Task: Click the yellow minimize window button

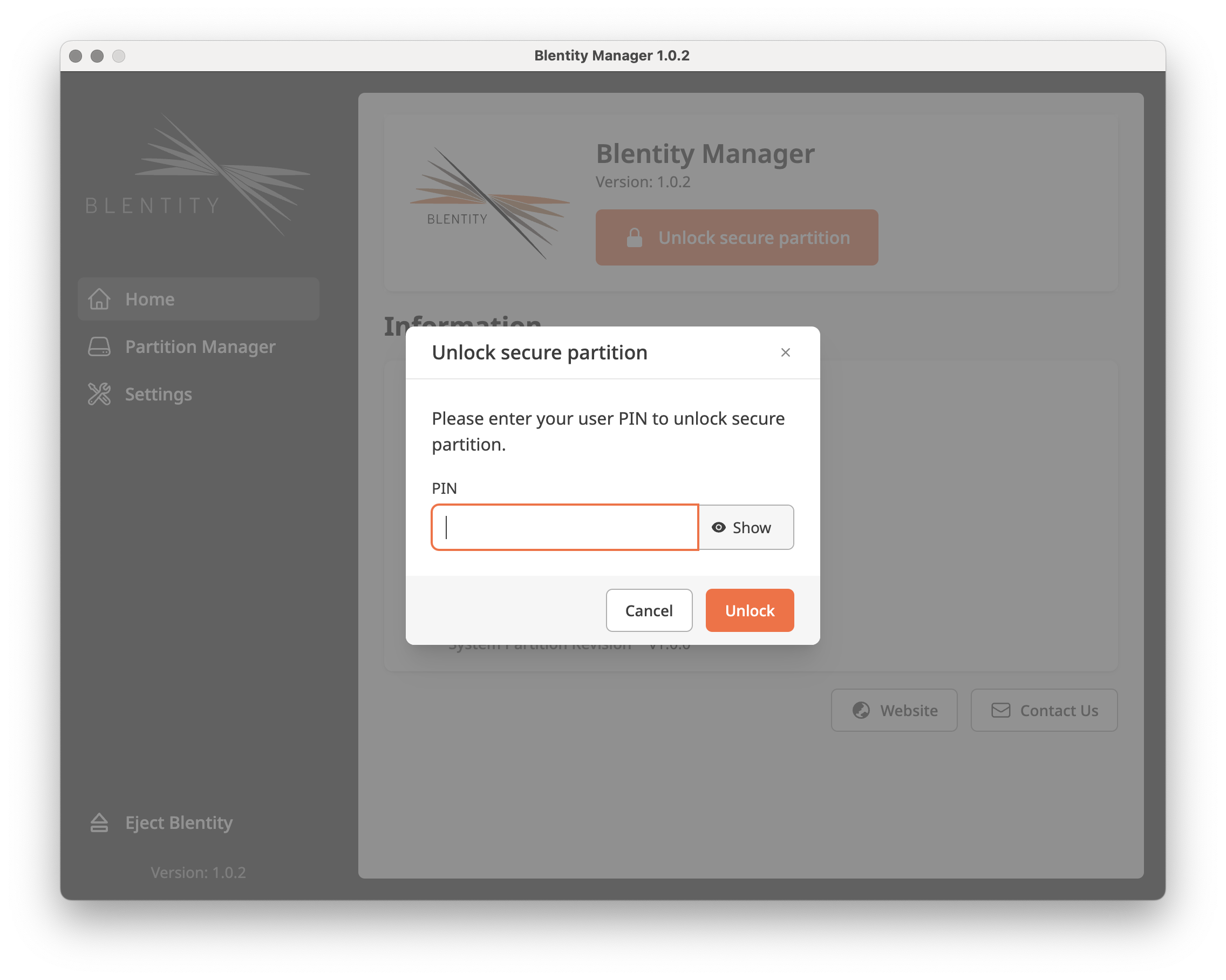Action: [97, 56]
